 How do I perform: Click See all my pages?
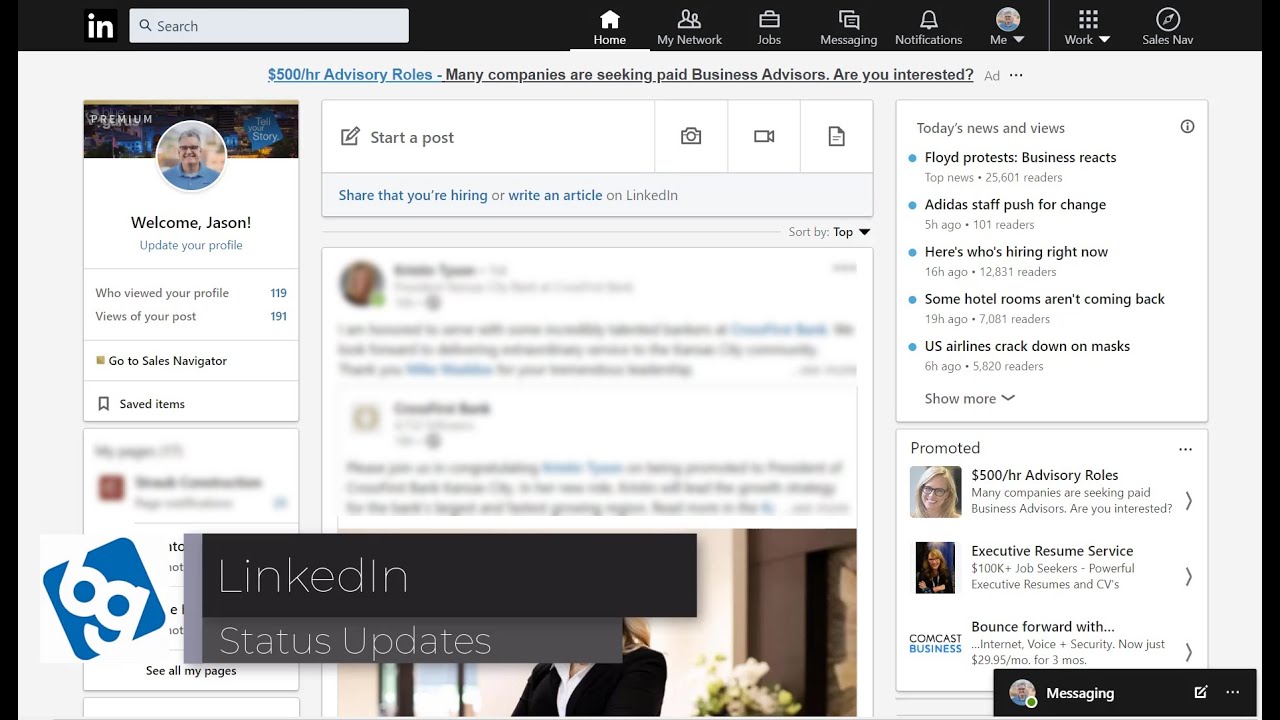coord(191,671)
